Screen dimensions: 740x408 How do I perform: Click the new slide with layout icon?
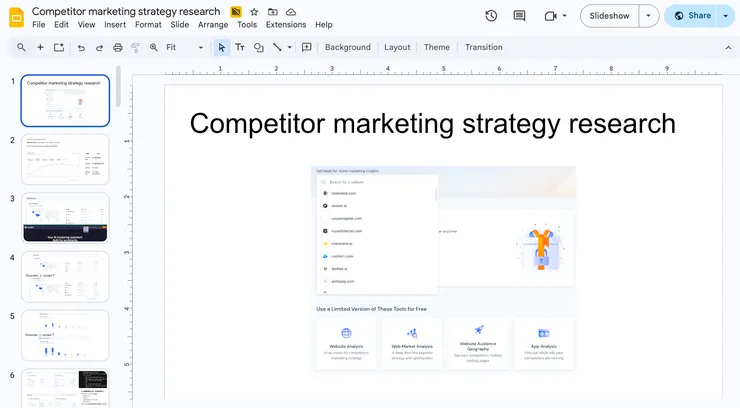[59, 47]
